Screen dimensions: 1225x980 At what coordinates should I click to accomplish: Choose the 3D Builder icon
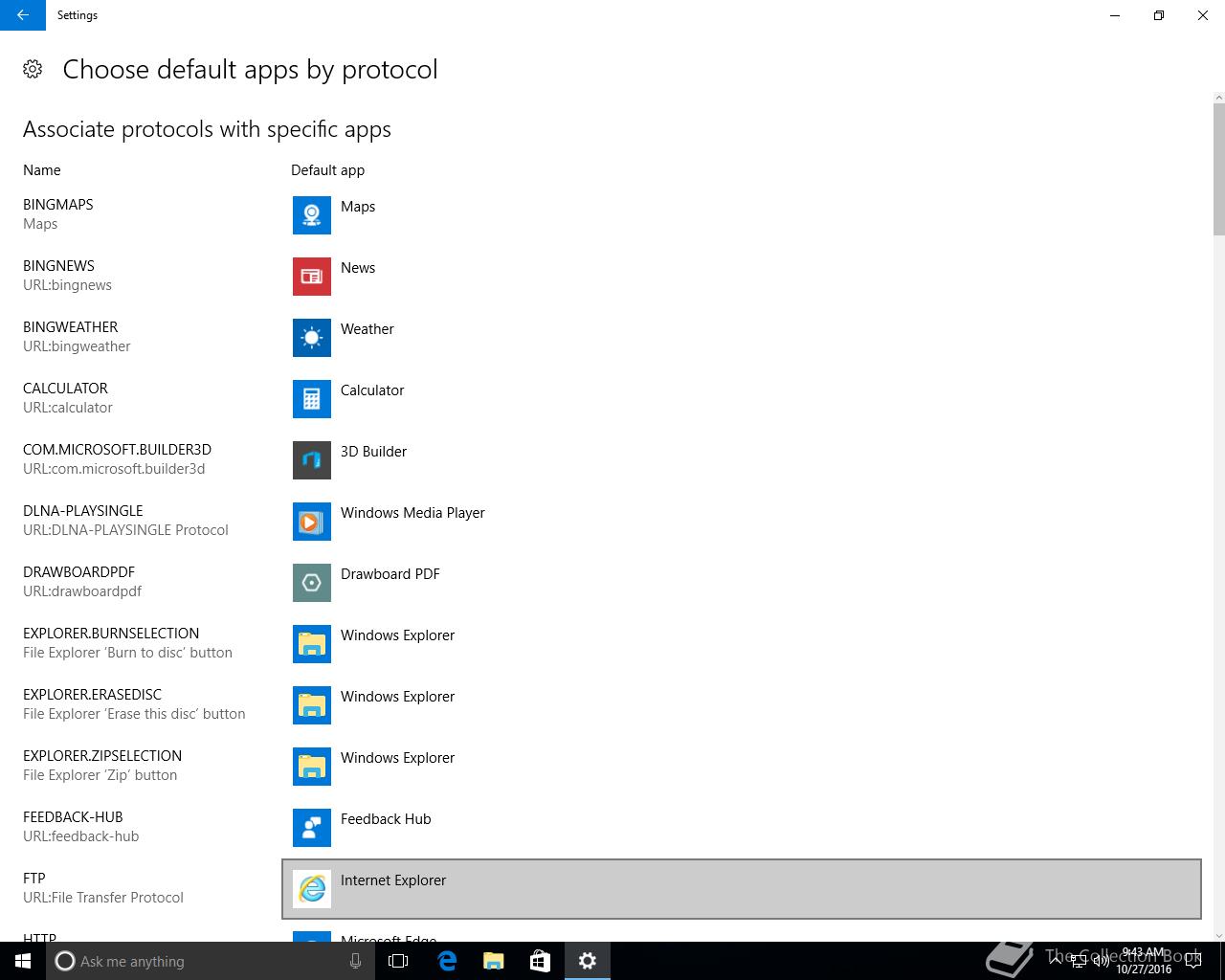[312, 460]
